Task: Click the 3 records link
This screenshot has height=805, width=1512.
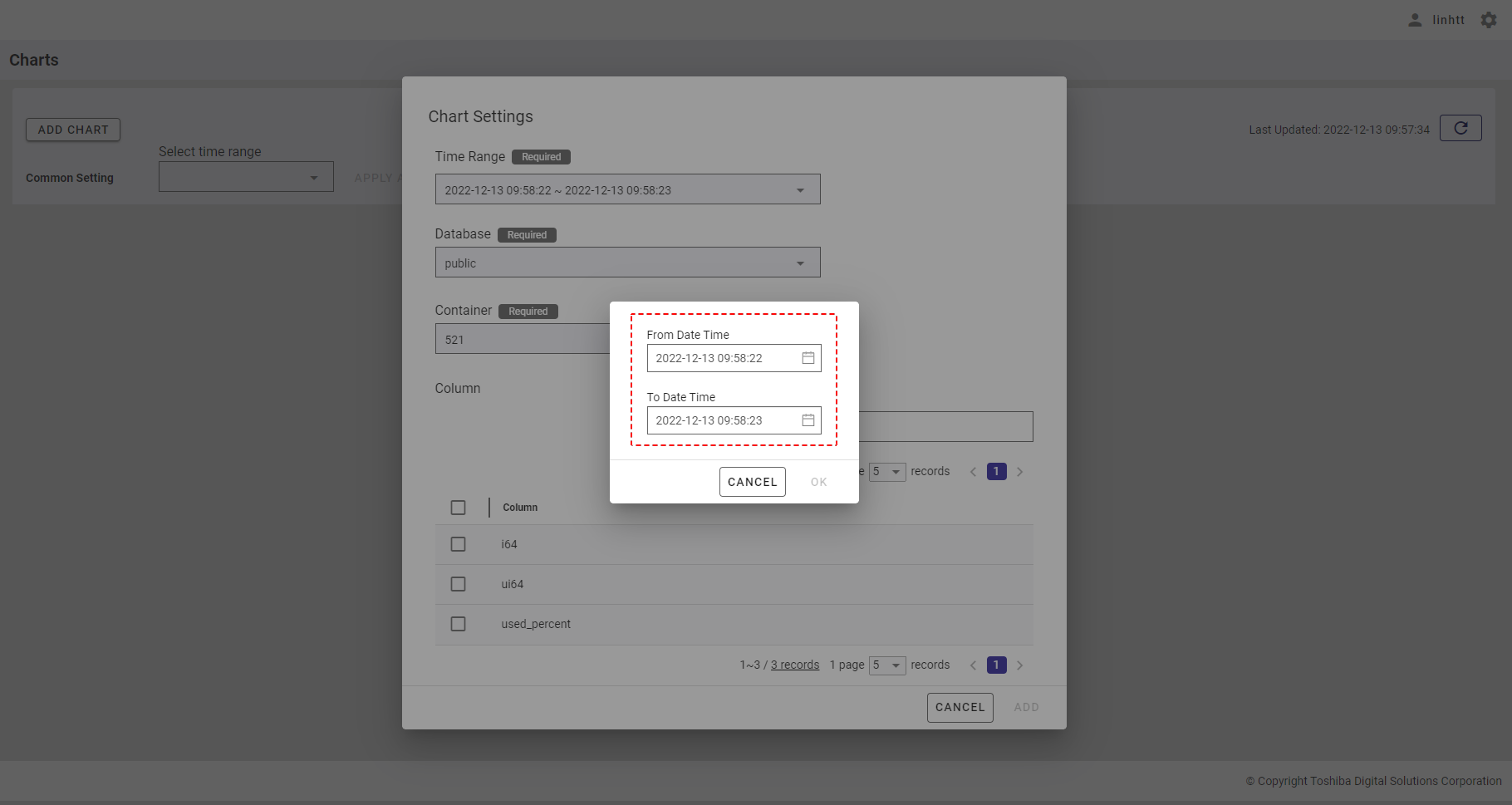Action: pos(794,665)
